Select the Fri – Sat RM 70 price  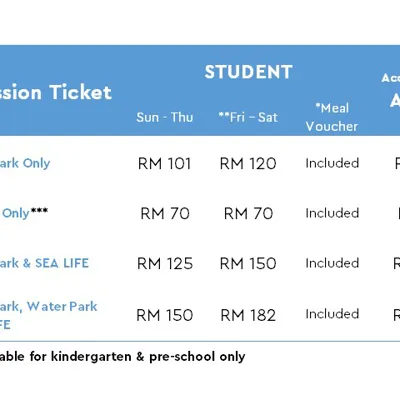[x=248, y=214]
